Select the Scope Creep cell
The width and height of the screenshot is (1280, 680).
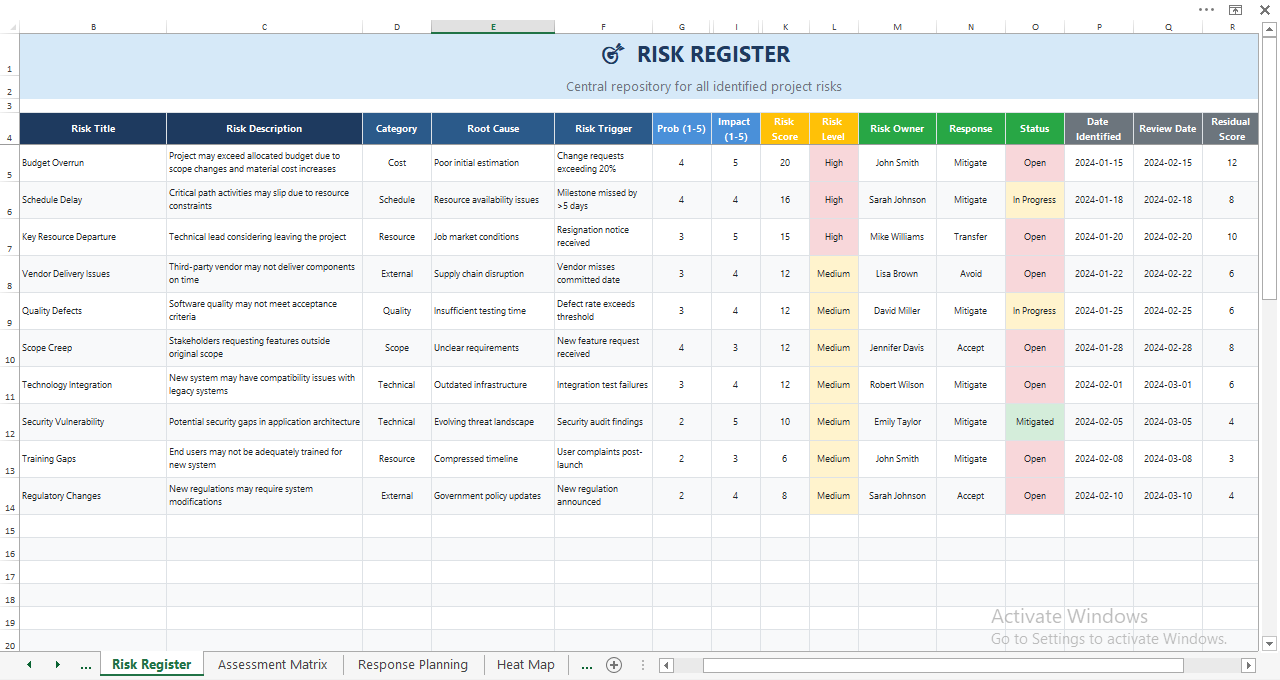[x=94, y=348]
